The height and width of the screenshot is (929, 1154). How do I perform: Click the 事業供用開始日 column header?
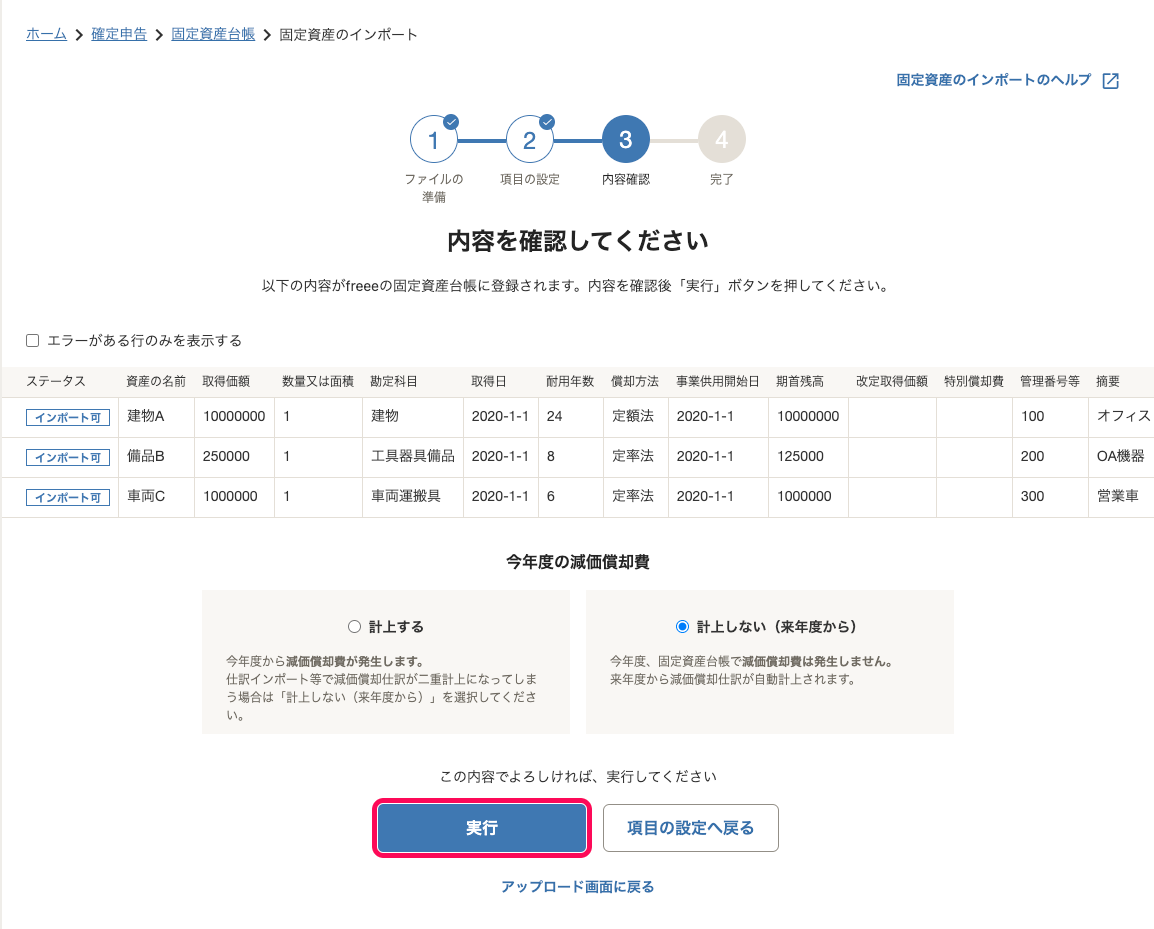point(718,381)
